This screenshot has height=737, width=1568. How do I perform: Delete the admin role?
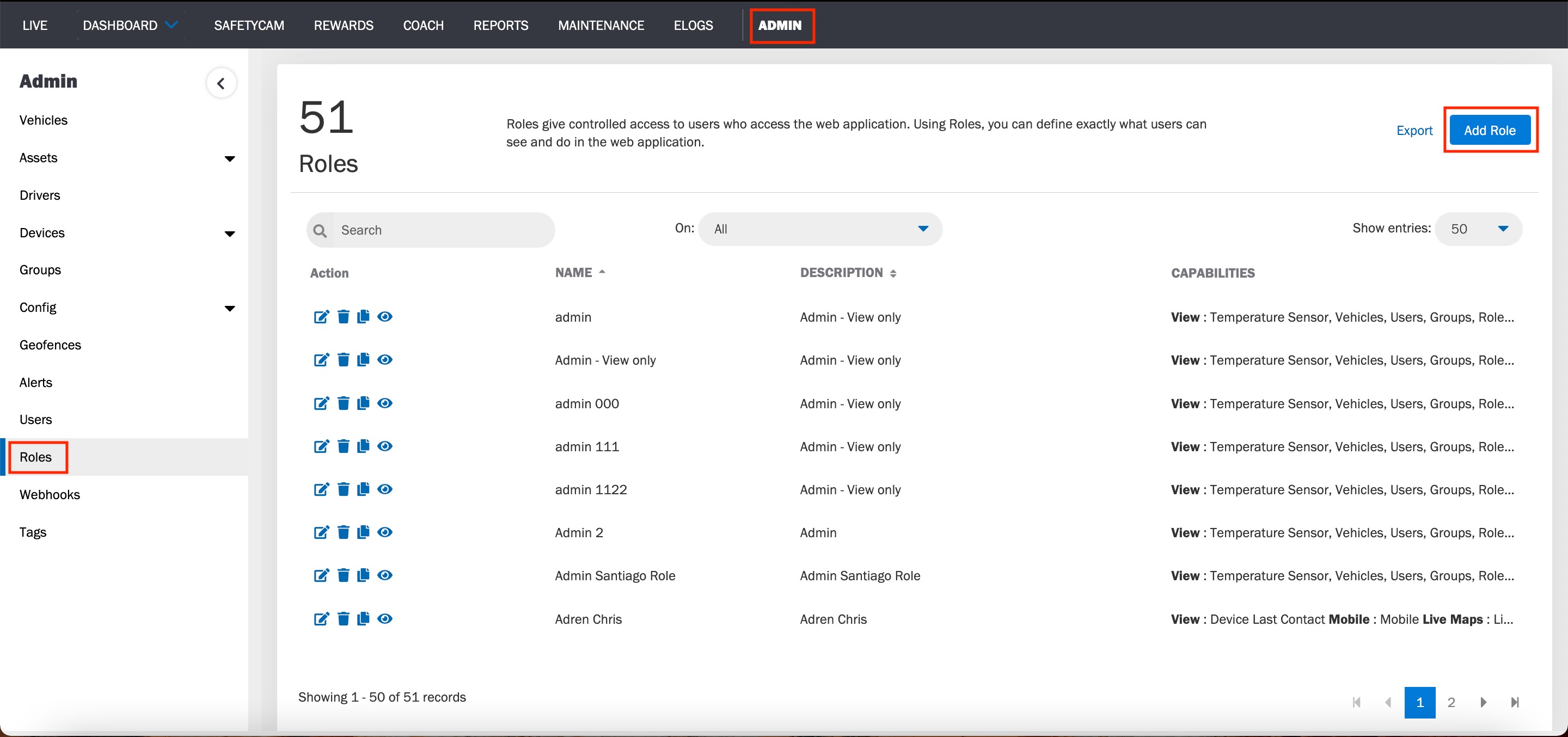(344, 316)
